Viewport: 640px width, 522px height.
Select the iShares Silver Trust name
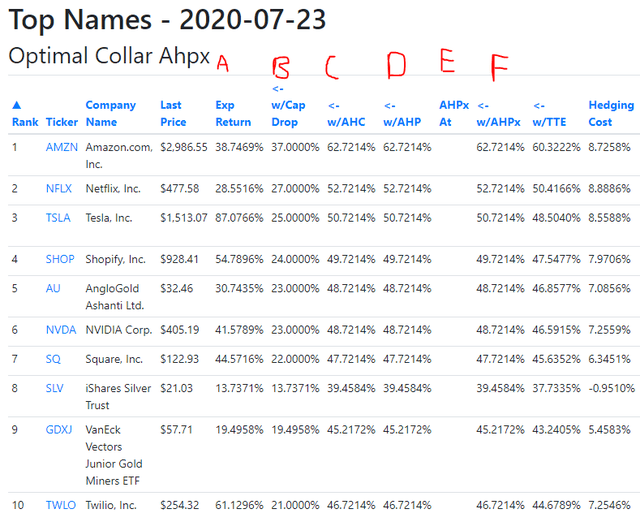(118, 397)
